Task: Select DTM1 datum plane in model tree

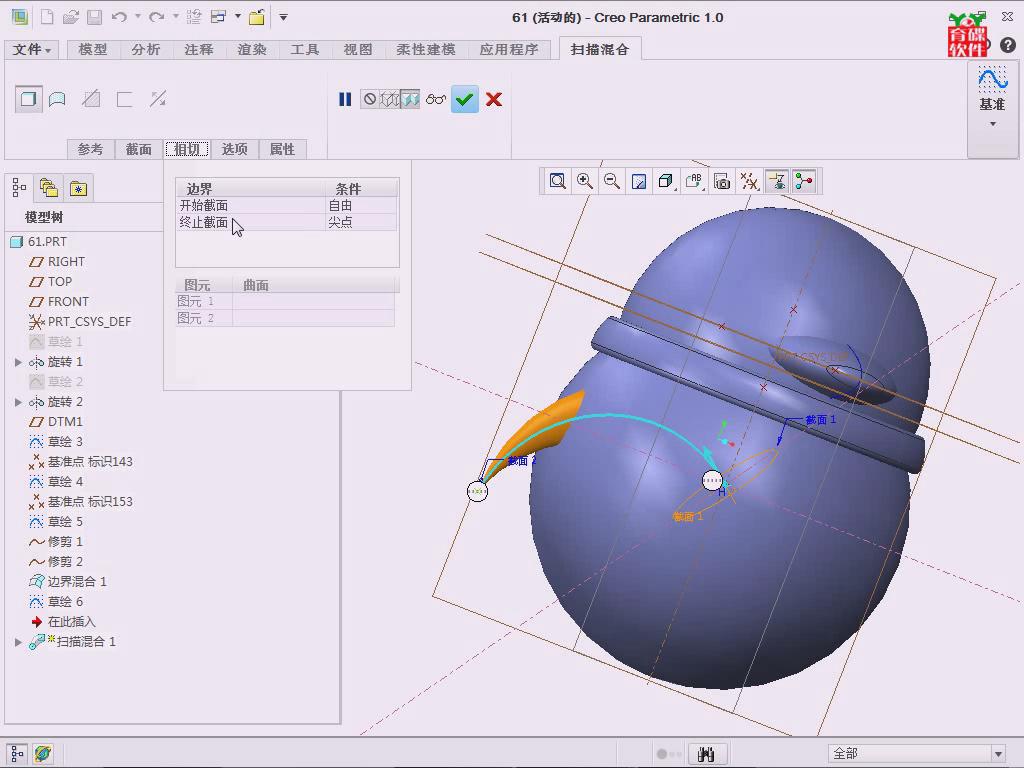Action: [x=56, y=422]
